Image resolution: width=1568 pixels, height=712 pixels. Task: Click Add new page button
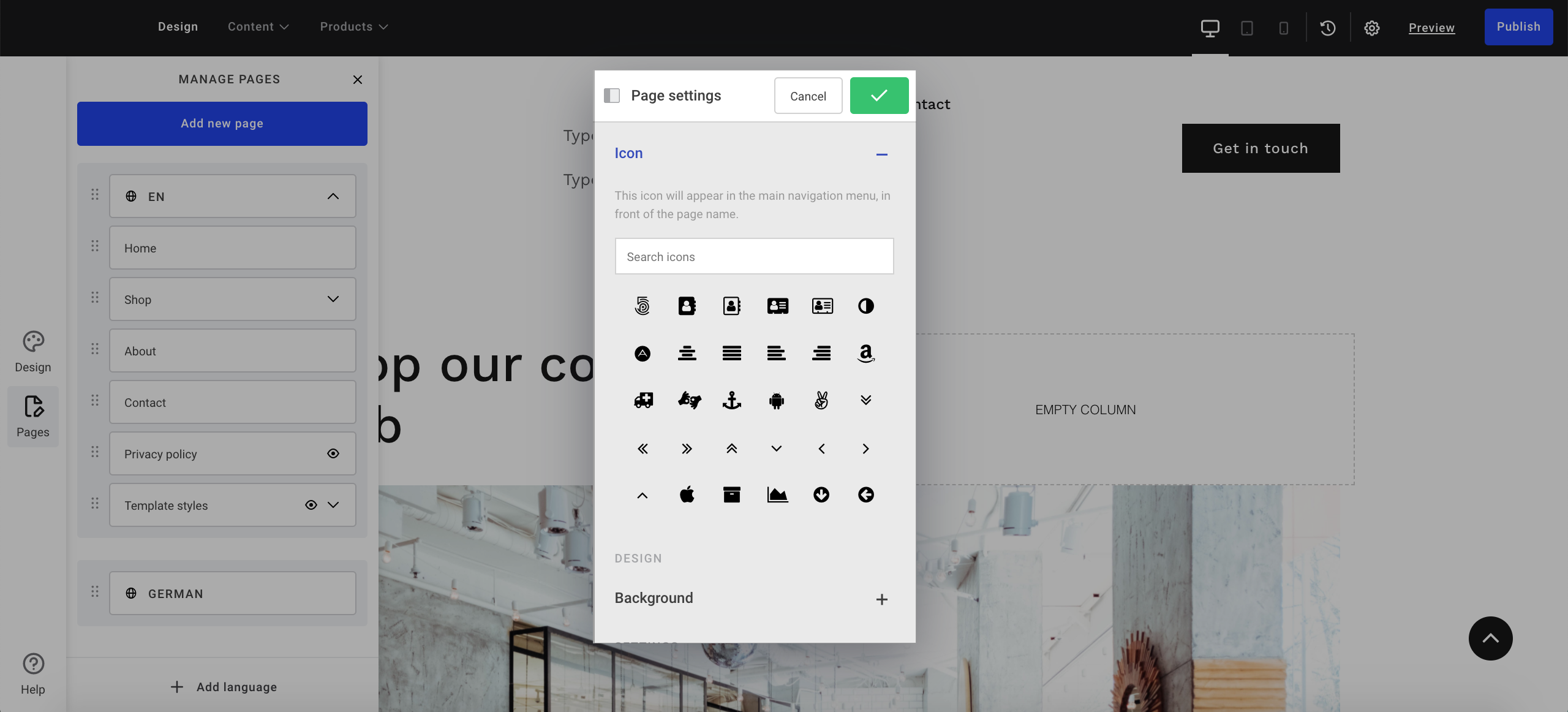tap(222, 124)
